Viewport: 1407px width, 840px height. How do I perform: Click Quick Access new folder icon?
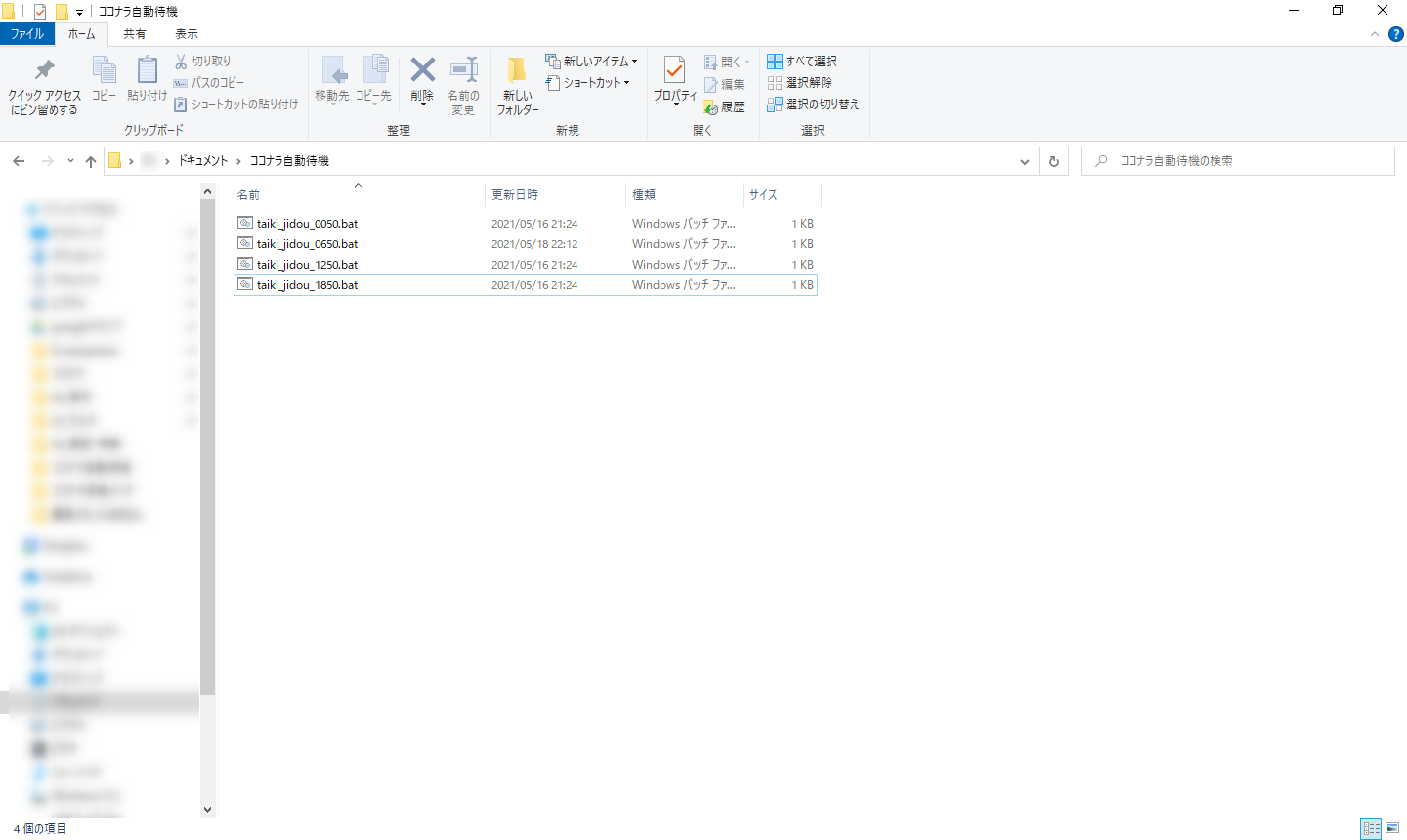62,12
